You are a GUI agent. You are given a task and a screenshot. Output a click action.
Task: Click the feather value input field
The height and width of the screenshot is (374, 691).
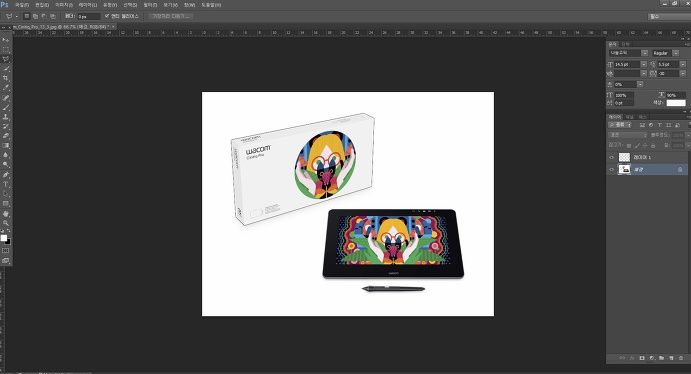pos(89,16)
